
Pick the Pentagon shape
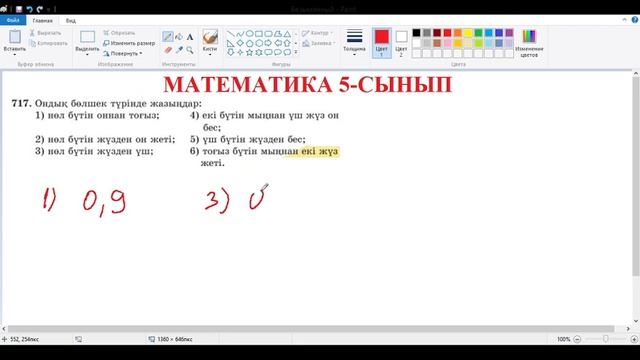249,43
